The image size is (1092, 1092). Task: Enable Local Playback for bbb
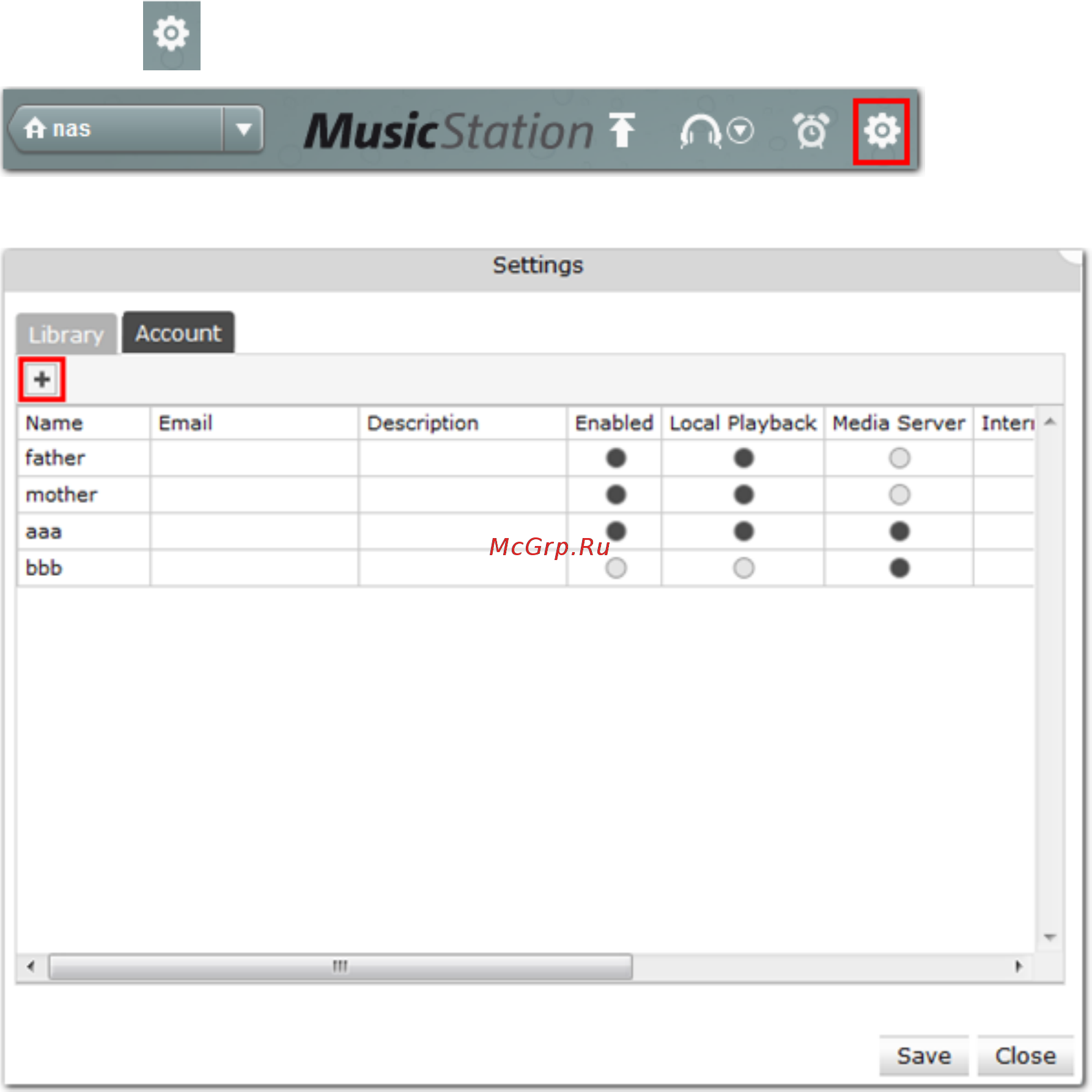(x=743, y=568)
